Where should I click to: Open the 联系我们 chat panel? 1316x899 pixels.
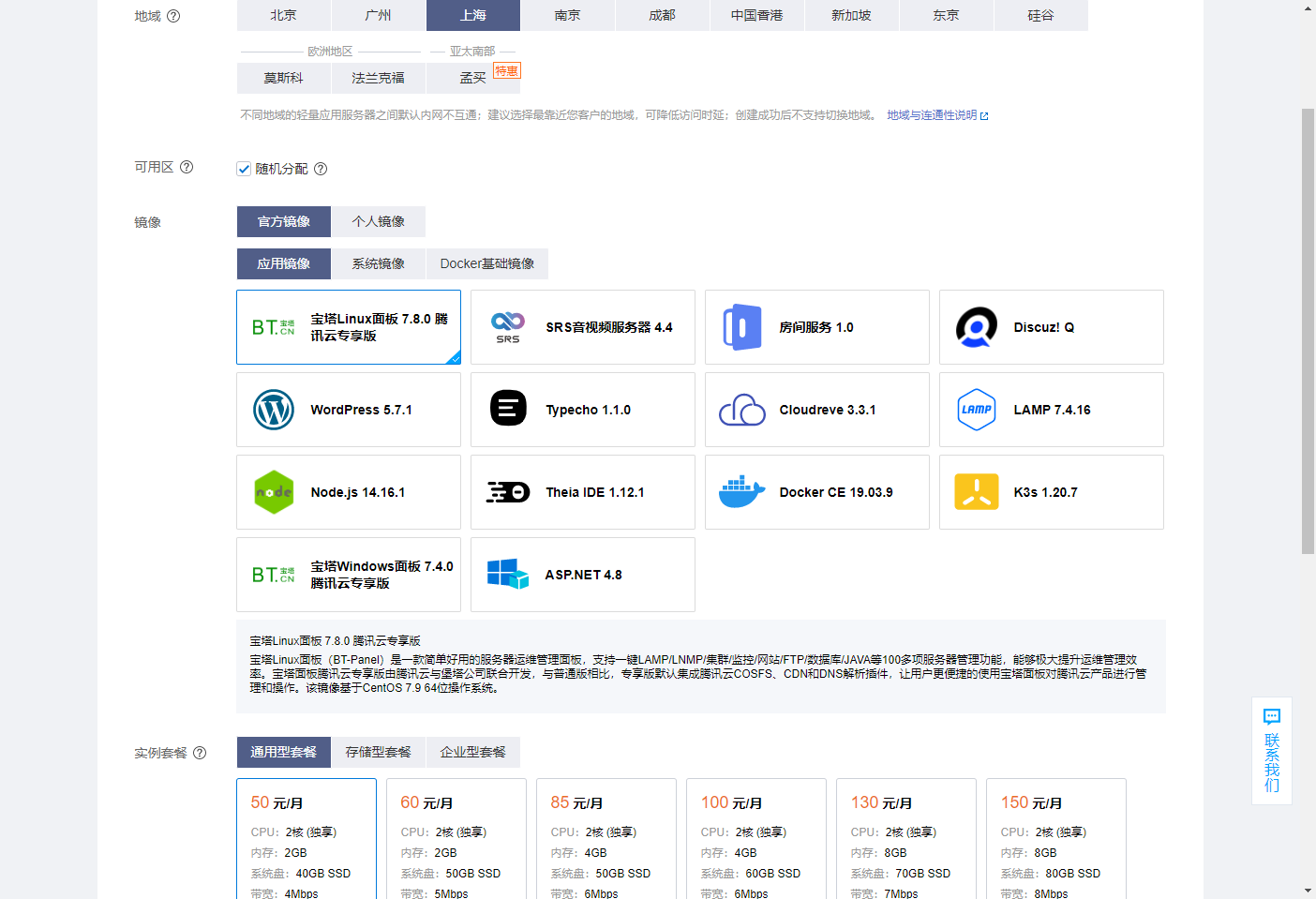click(x=1271, y=750)
